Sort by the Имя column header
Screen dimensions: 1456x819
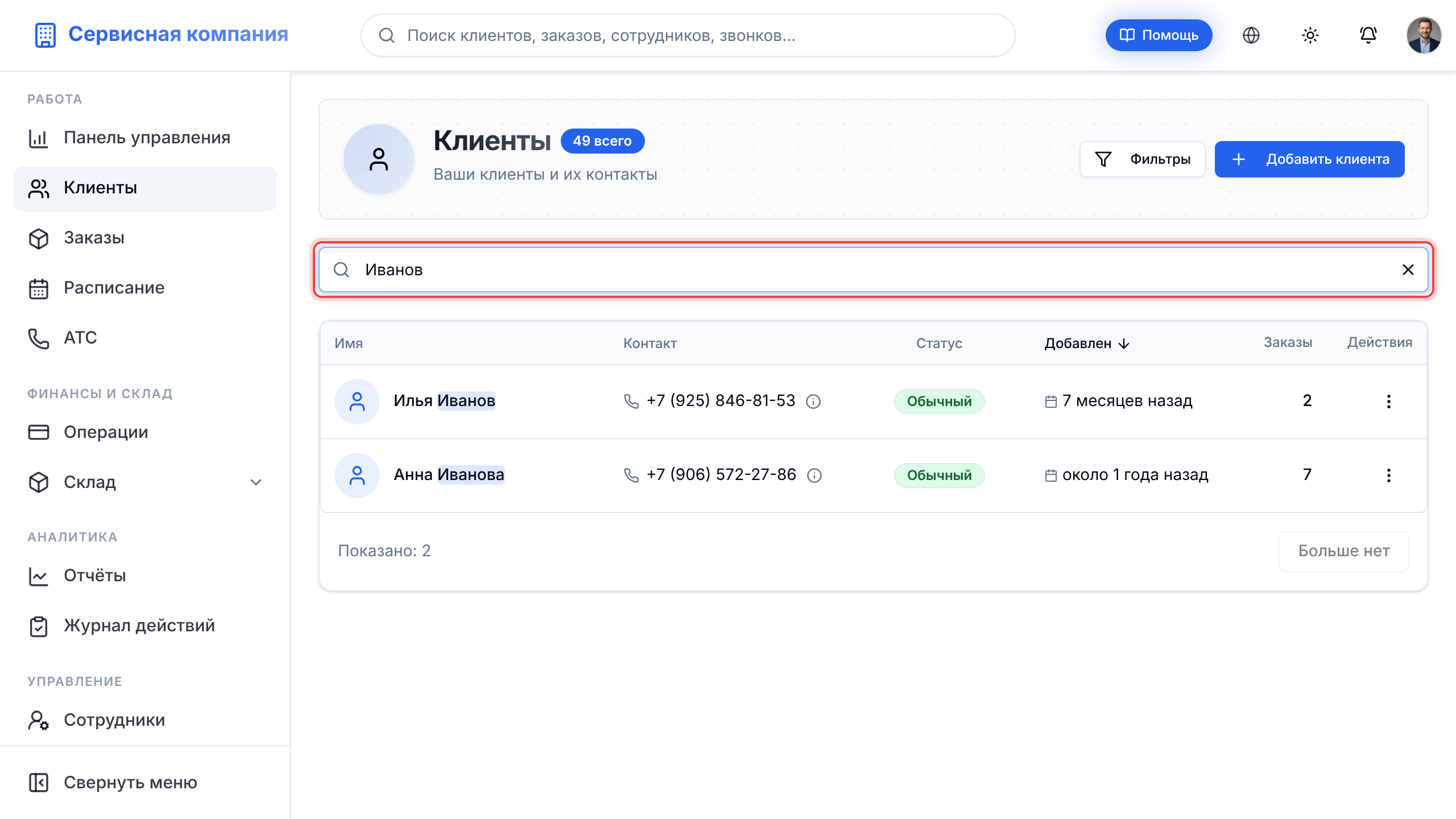(x=348, y=344)
